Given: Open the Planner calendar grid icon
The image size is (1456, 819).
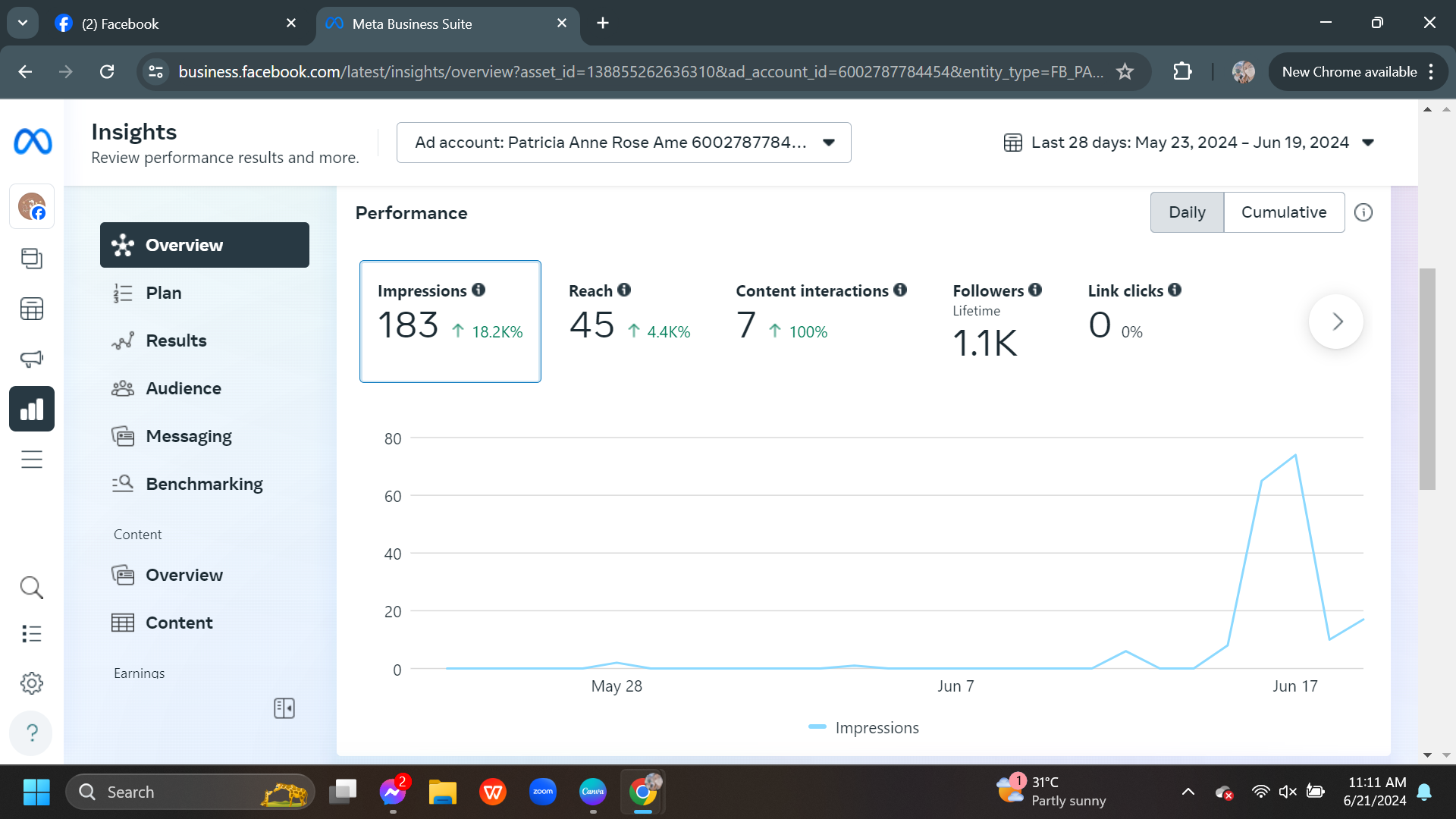Looking at the screenshot, I should coord(32,309).
